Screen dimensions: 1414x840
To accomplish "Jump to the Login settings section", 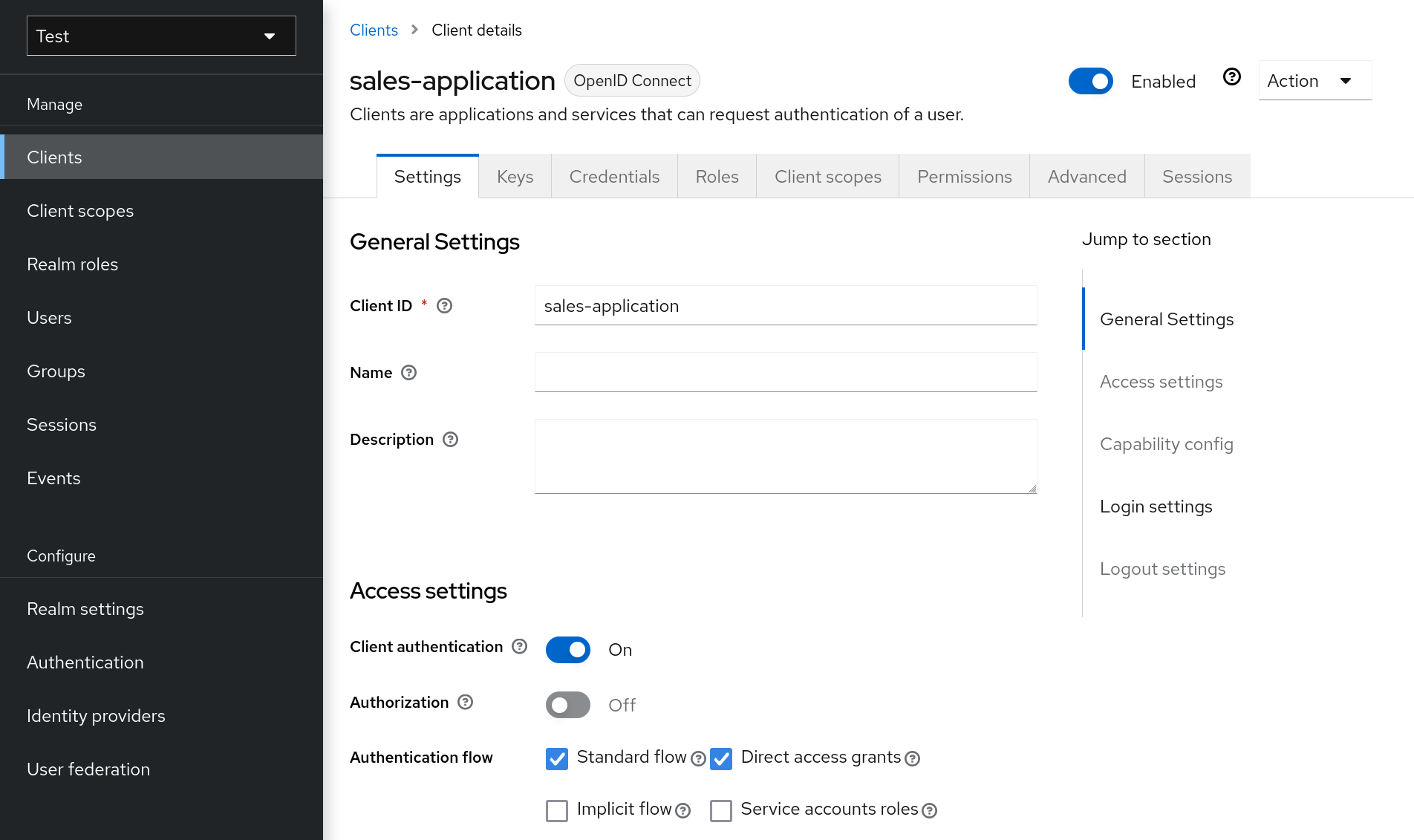I will point(1156,506).
